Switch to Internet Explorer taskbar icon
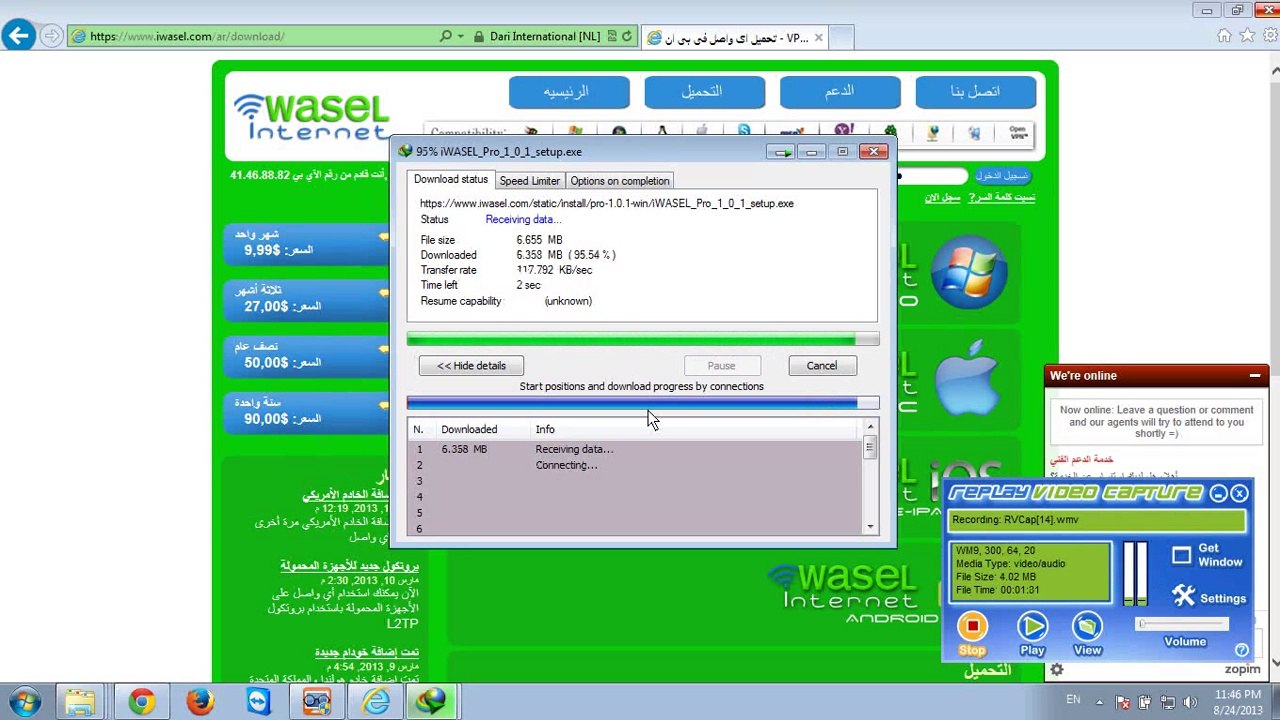This screenshot has height=720, width=1280. (x=376, y=702)
